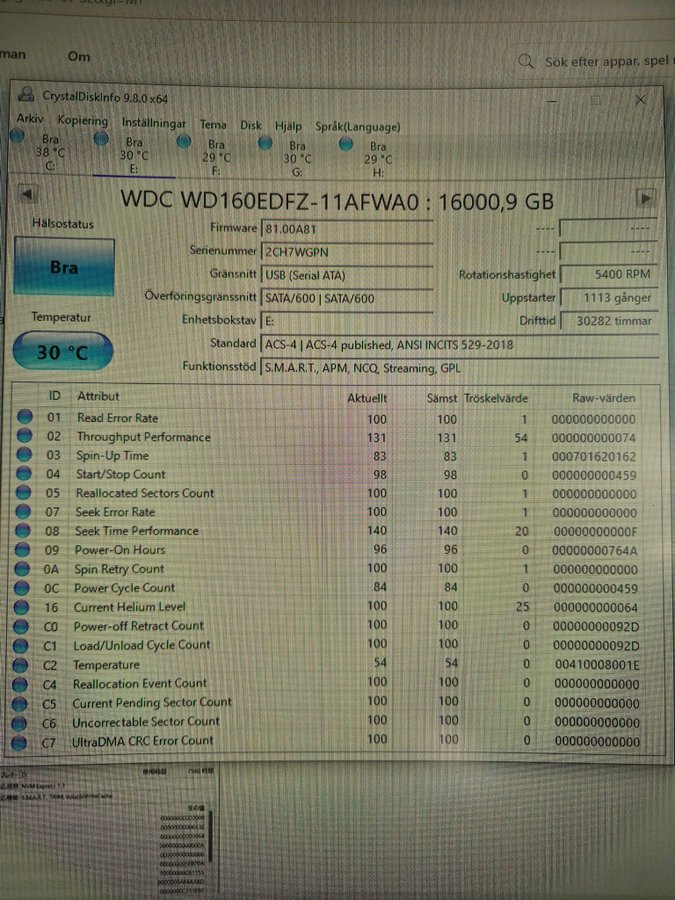Click the Attribut column header
Viewport: 675px width, 900px height.
coord(98,396)
